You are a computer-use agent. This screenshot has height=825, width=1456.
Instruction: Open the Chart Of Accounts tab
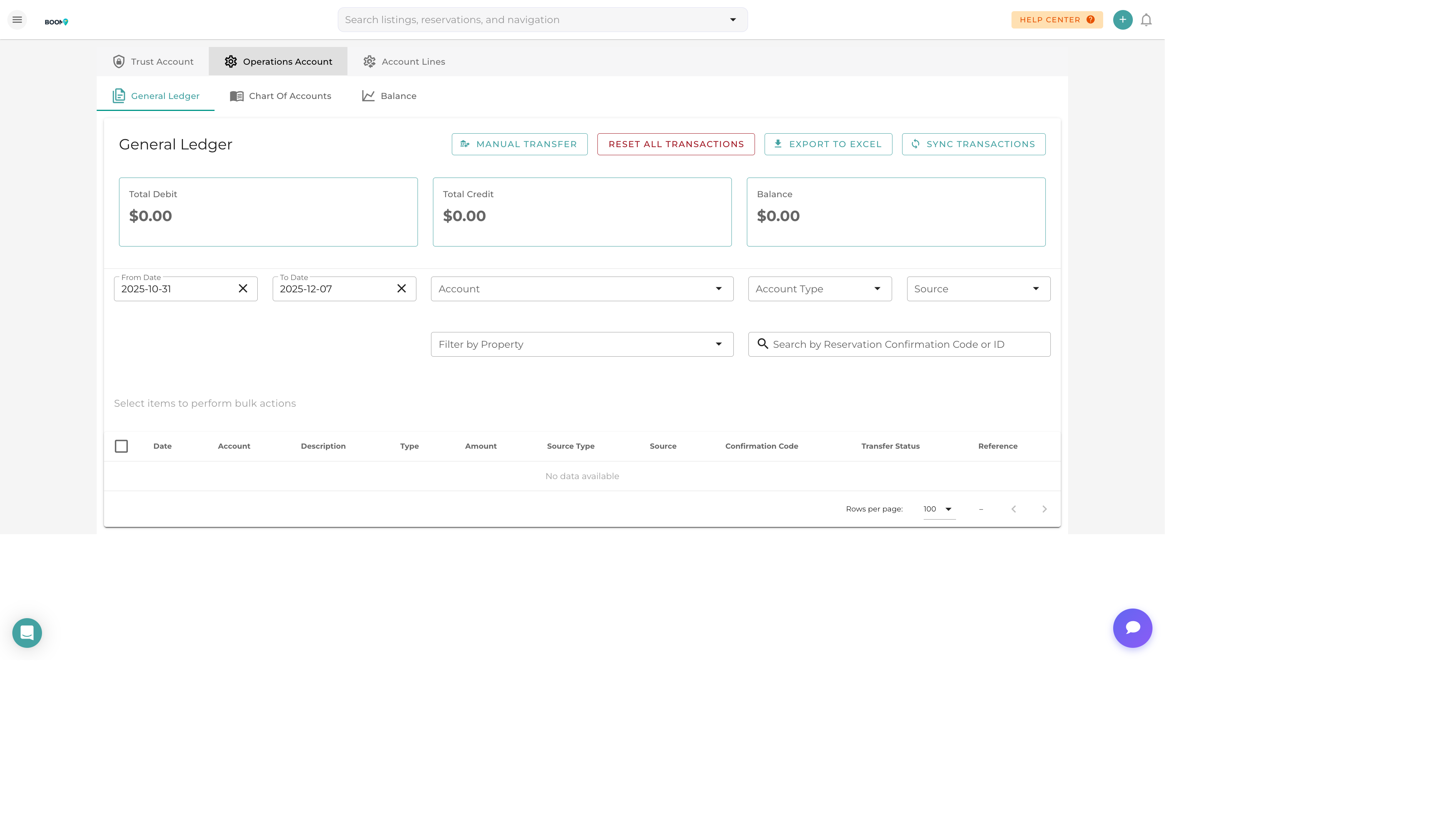click(280, 96)
